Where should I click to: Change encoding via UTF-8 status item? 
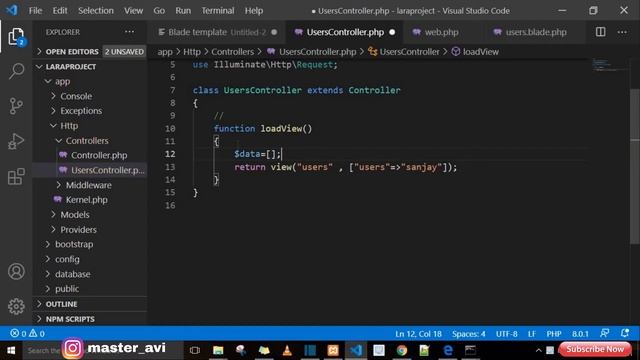507,333
